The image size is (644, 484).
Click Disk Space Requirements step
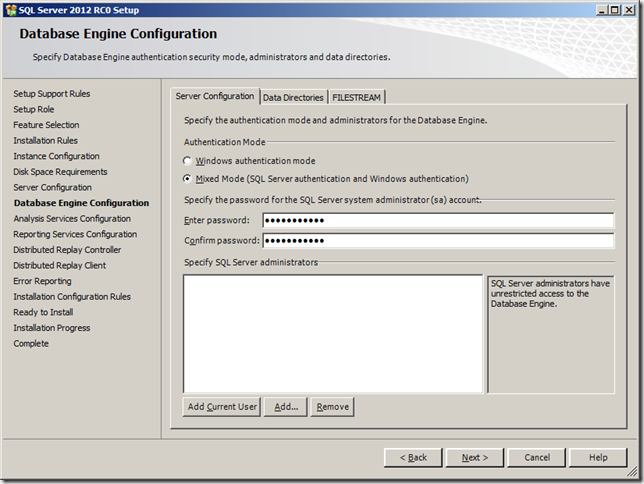pyautogui.click(x=60, y=172)
